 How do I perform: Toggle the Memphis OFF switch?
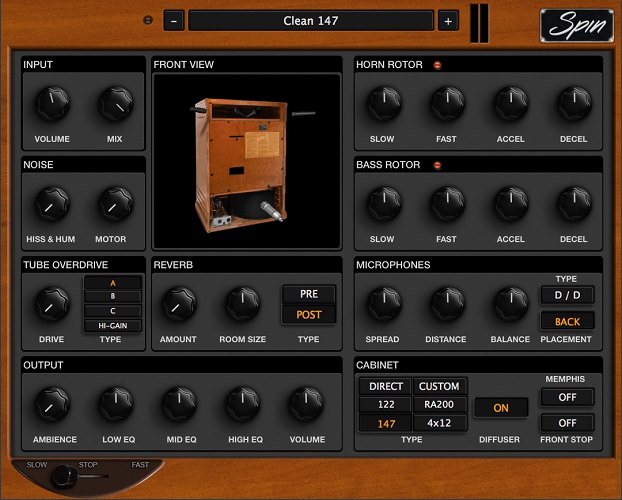(567, 397)
